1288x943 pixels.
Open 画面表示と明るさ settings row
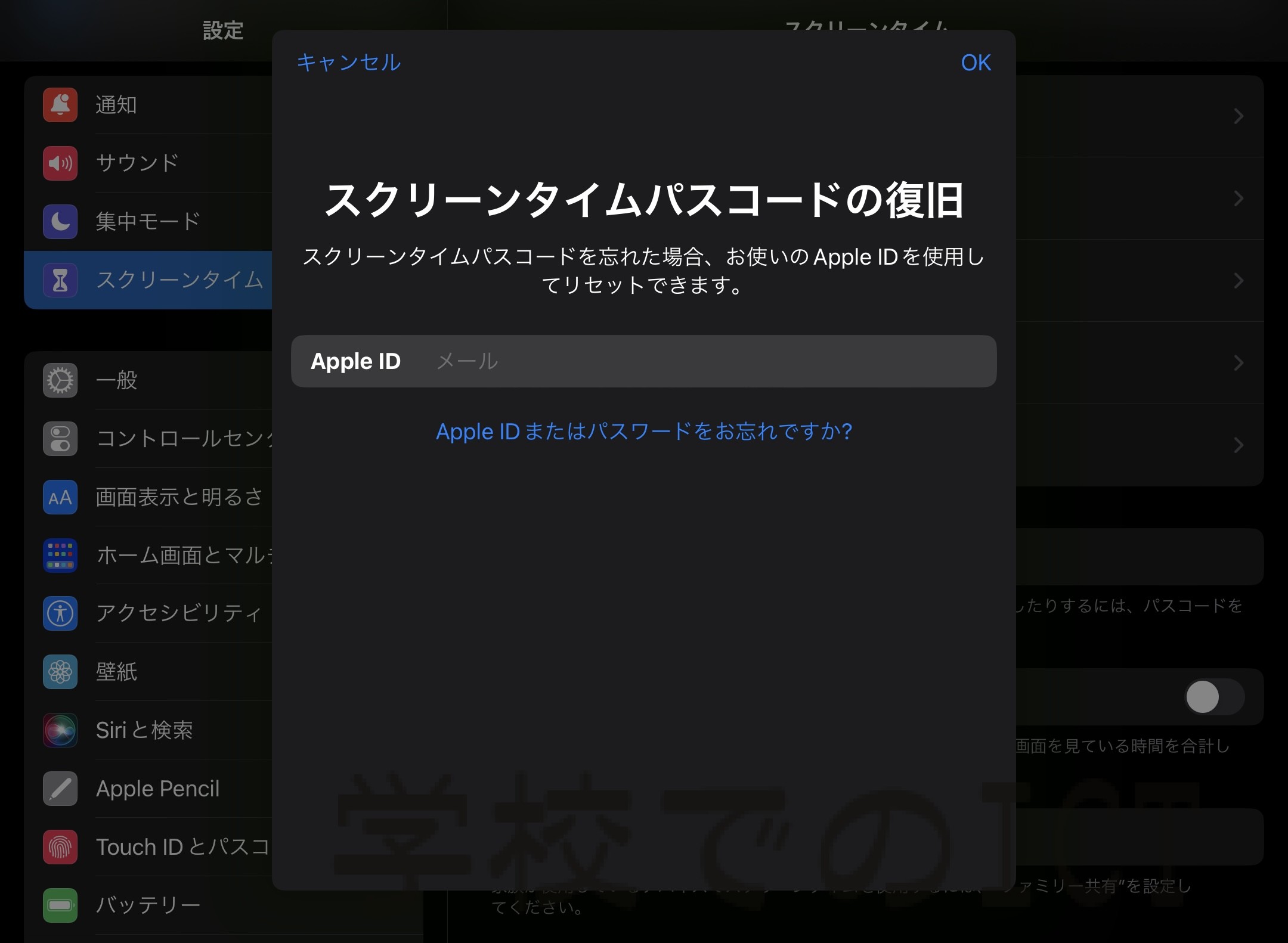tap(148, 497)
